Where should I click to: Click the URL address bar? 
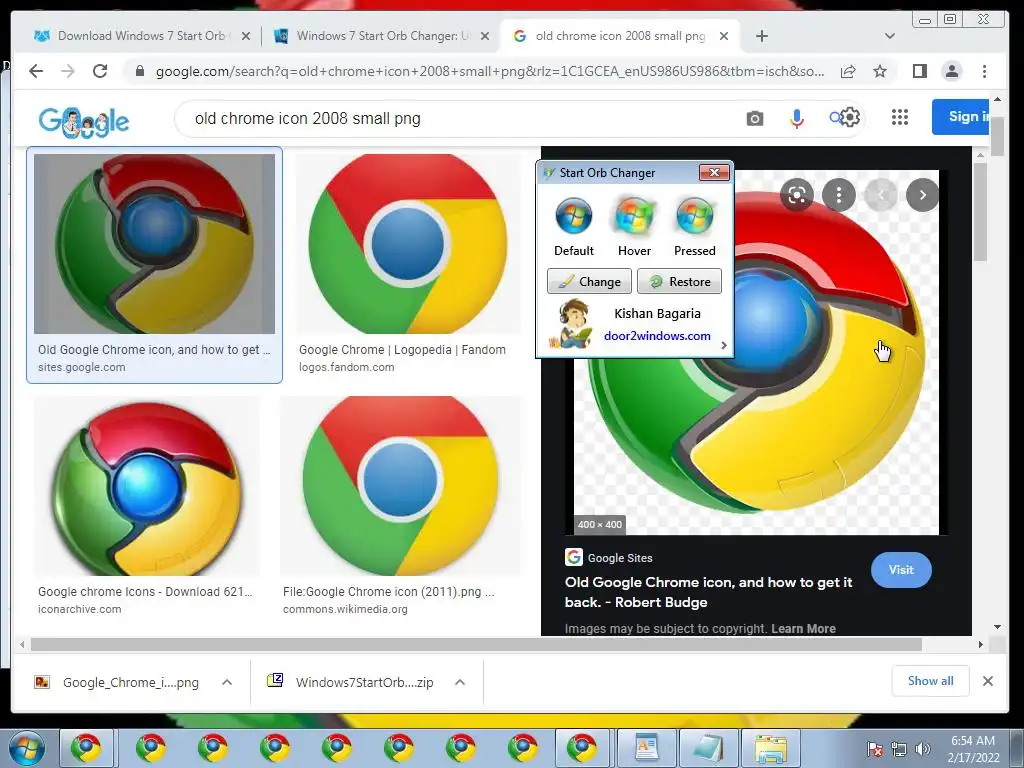(x=490, y=71)
